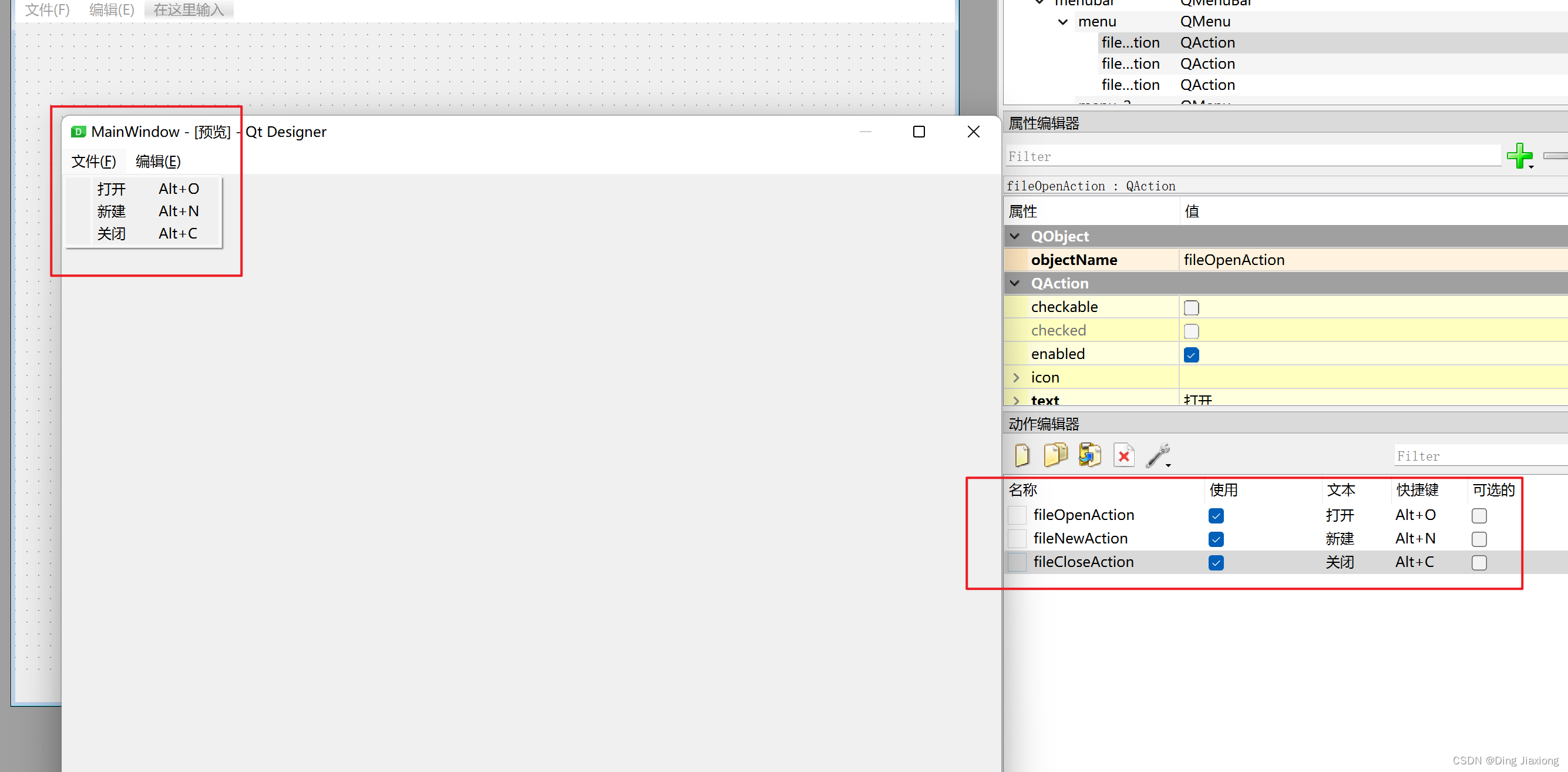Click the 在这里输入 placeholder menu

click(x=189, y=10)
